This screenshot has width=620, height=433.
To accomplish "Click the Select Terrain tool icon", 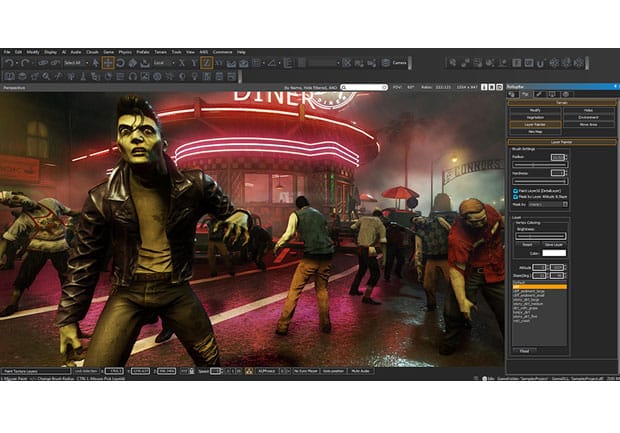I will (x=145, y=63).
